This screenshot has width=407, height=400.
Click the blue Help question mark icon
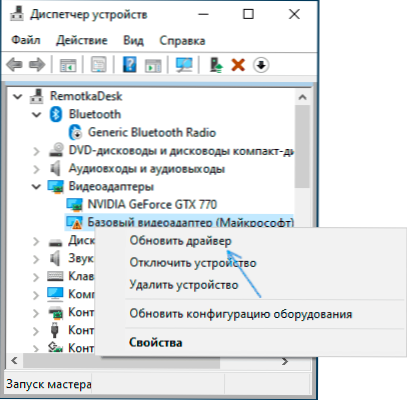point(129,64)
